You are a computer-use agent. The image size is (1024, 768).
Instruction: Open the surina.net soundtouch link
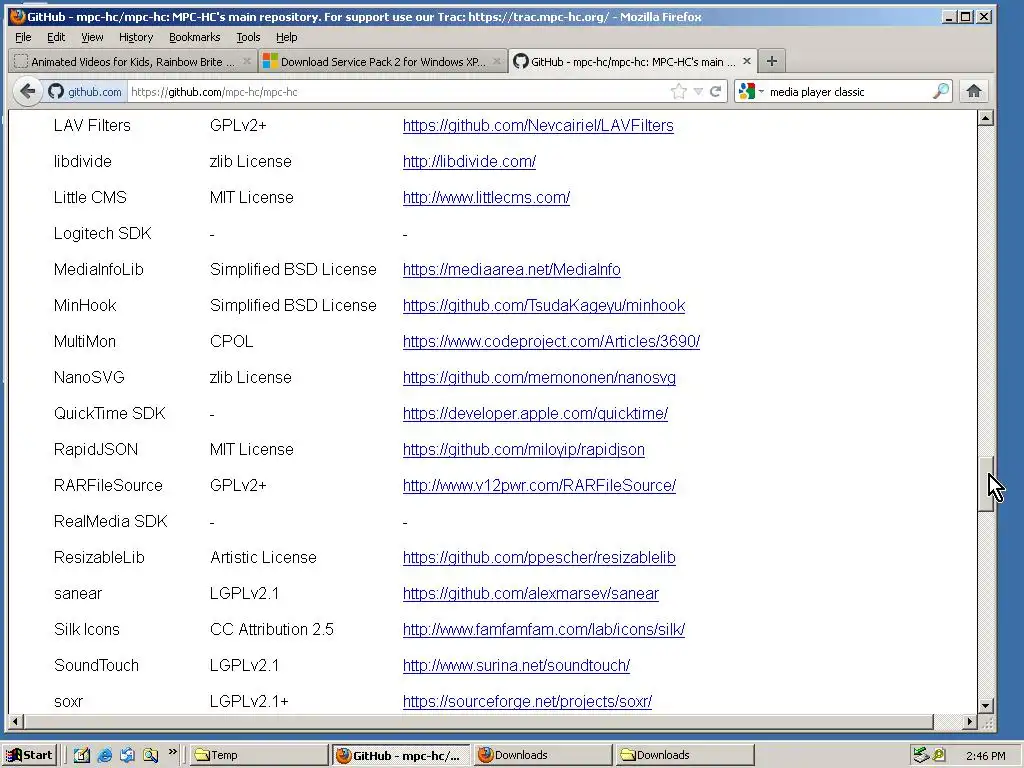coord(516,665)
